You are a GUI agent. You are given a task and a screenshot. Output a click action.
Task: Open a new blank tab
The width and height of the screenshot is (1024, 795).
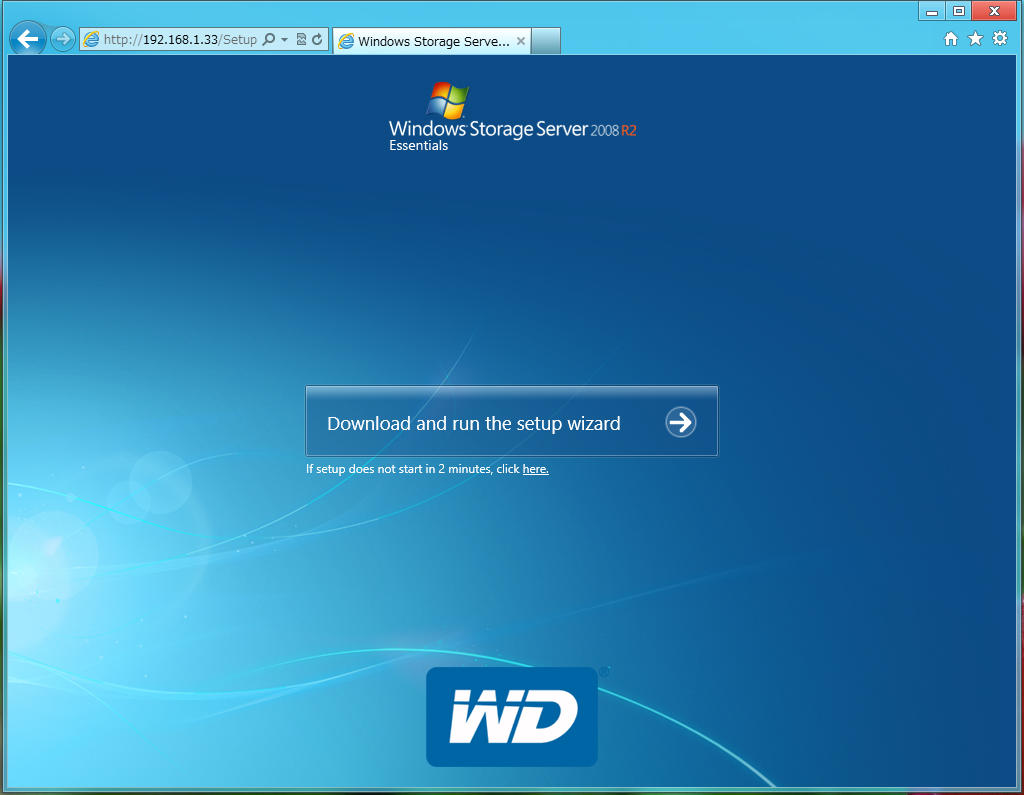[546, 41]
